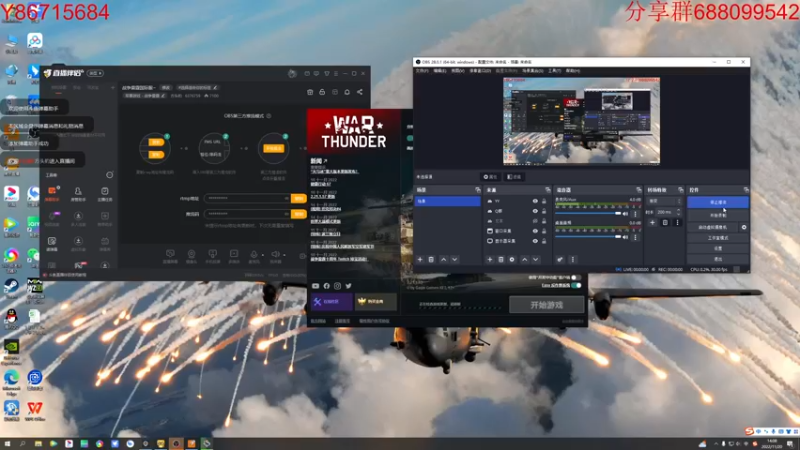The image size is (800, 450).
Task: Click the bell notification icon in 直播伴侣
Action: click(x=347, y=92)
